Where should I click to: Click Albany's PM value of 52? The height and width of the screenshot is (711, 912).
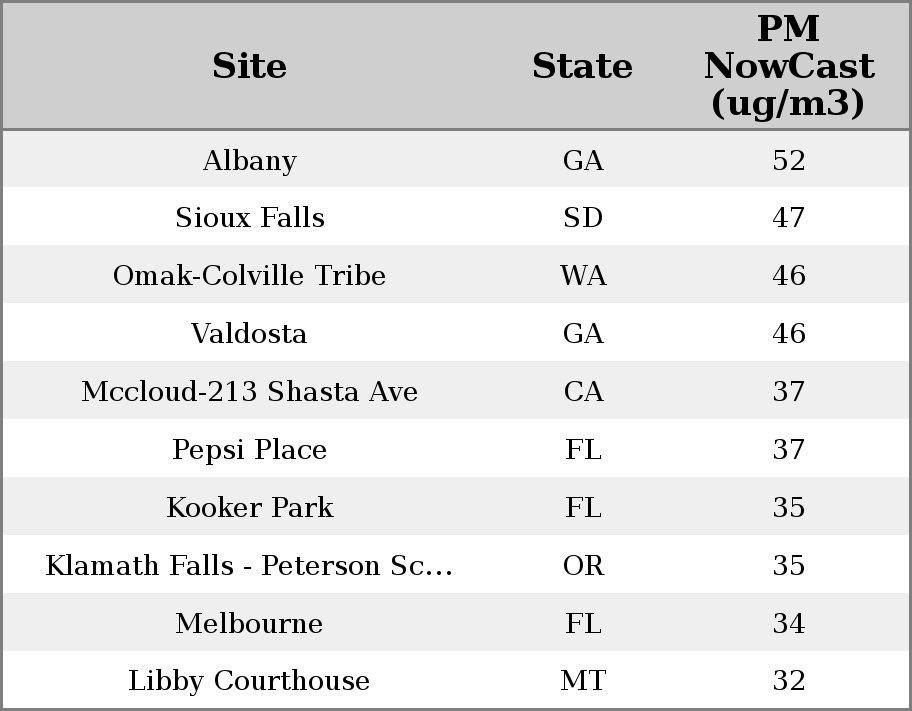[788, 161]
